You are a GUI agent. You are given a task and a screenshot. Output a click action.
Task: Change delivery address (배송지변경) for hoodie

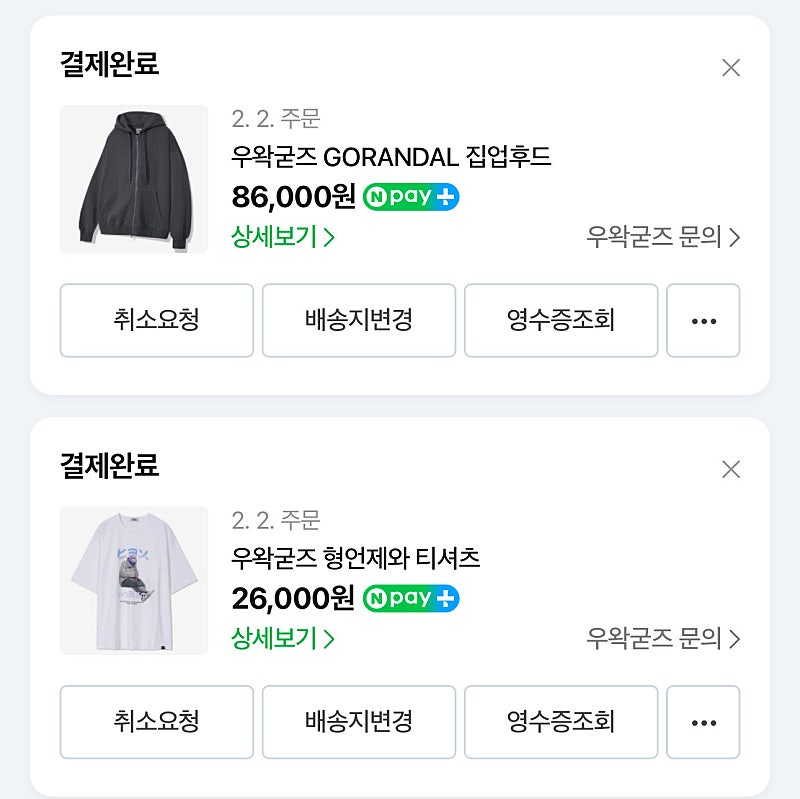359,321
